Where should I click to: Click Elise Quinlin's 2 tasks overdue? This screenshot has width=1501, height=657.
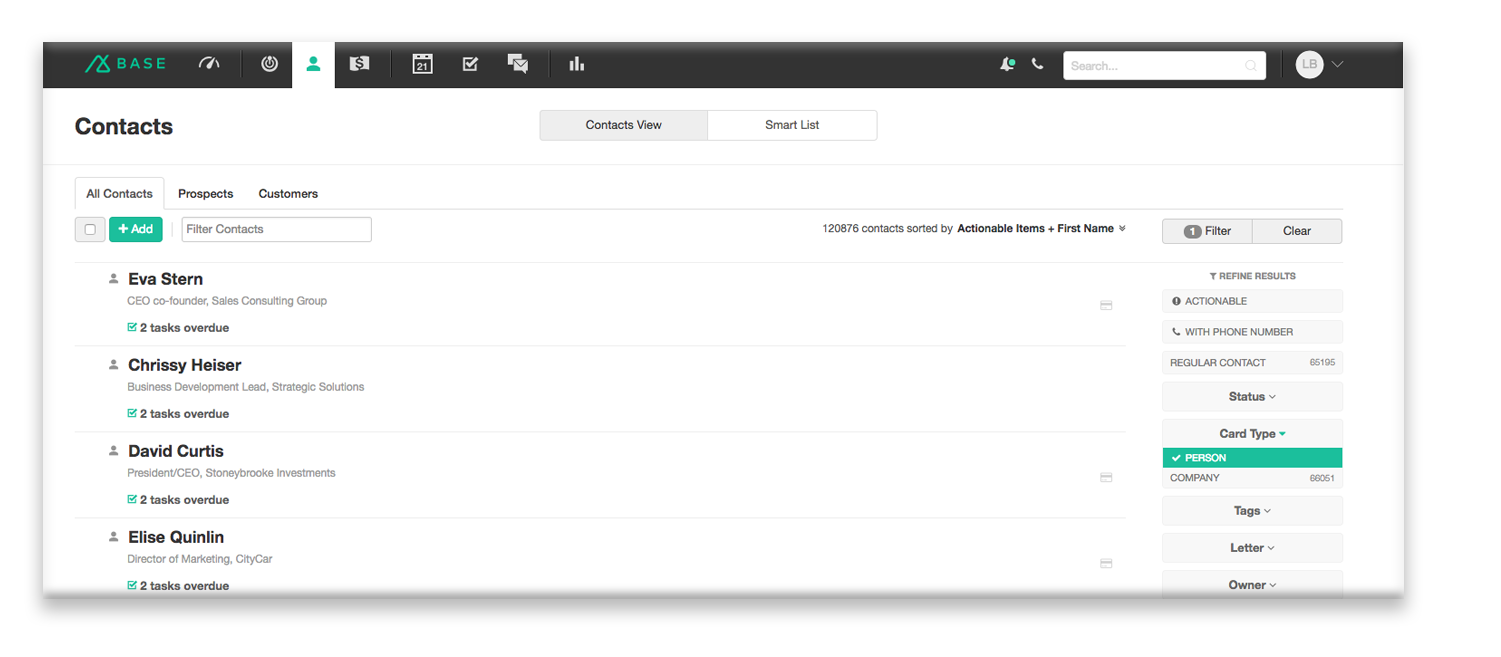click(184, 586)
